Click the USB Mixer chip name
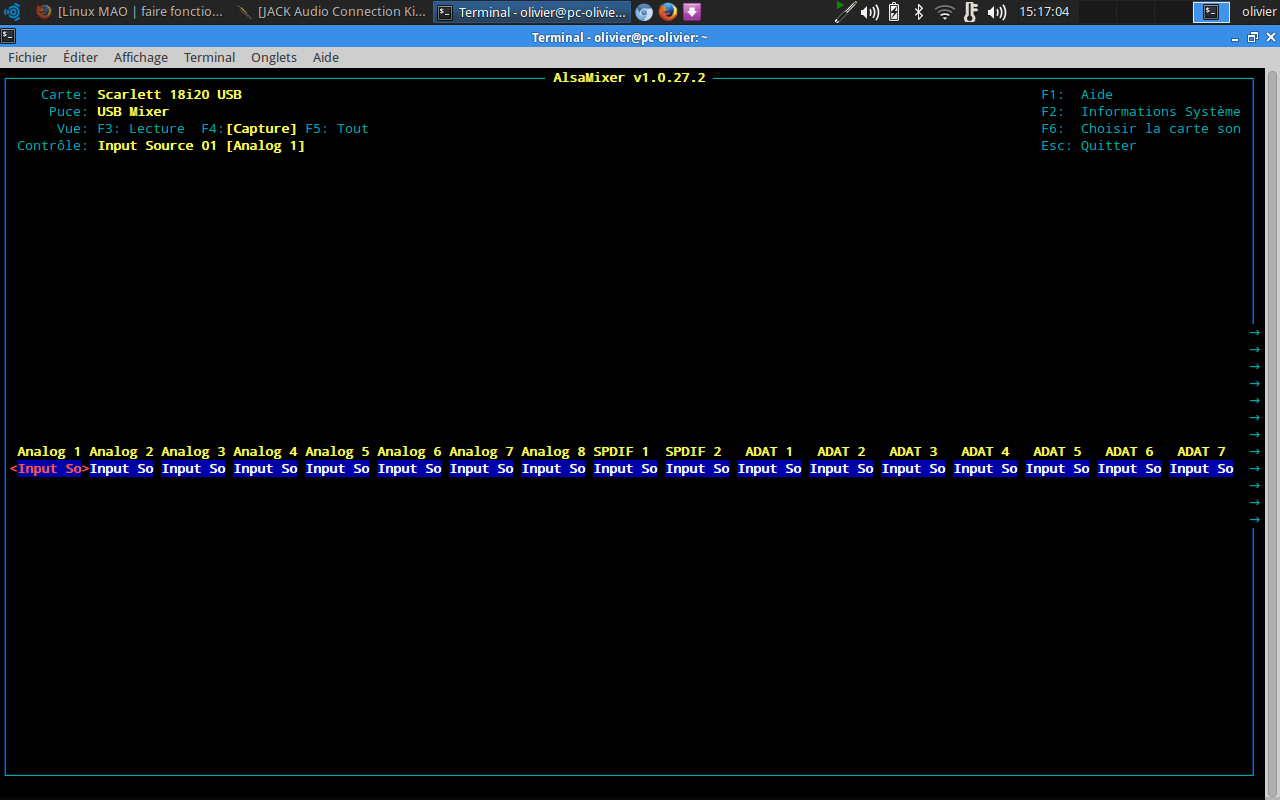This screenshot has height=800, width=1280. [x=133, y=111]
